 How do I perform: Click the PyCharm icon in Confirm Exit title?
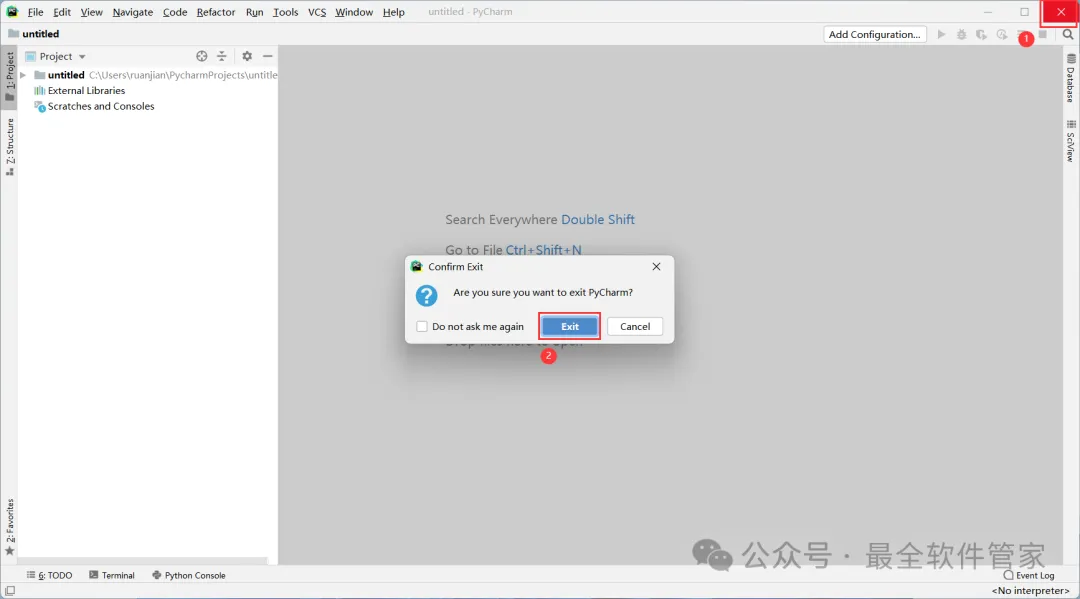(417, 266)
